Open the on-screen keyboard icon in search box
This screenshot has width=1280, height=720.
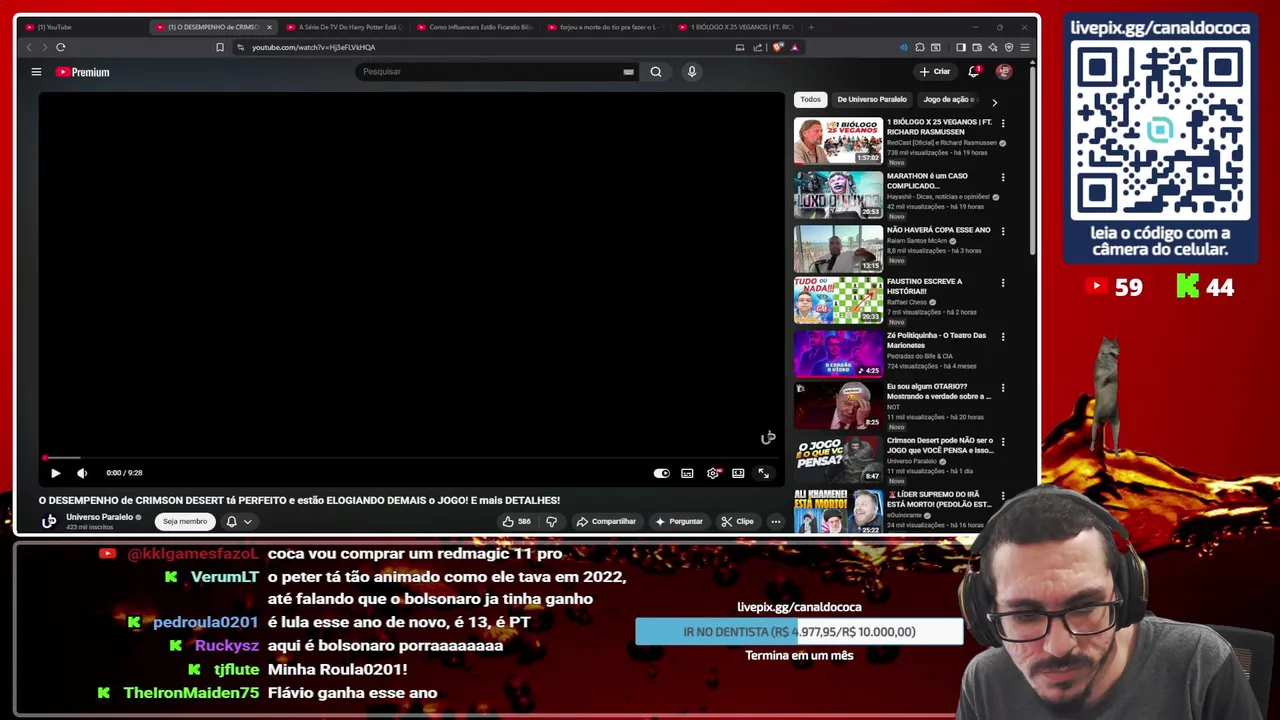(628, 72)
